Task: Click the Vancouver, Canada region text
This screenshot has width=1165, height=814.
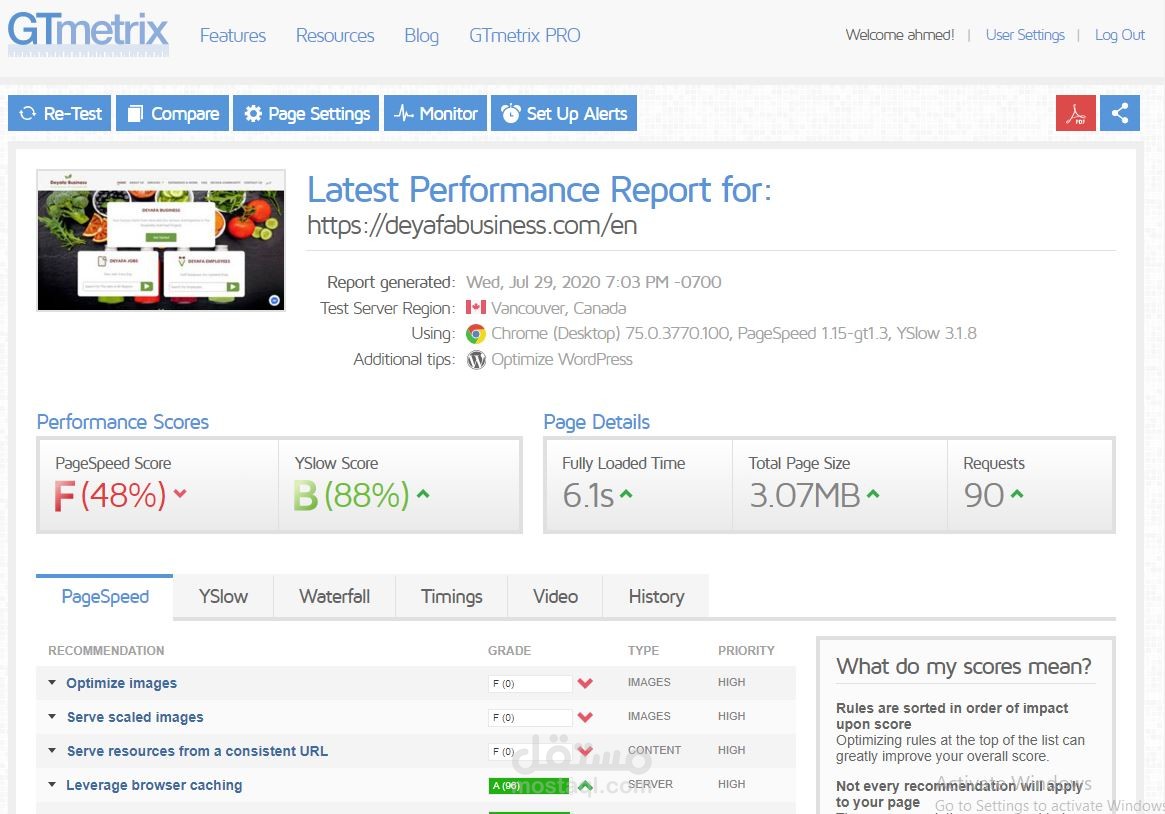Action: point(558,307)
